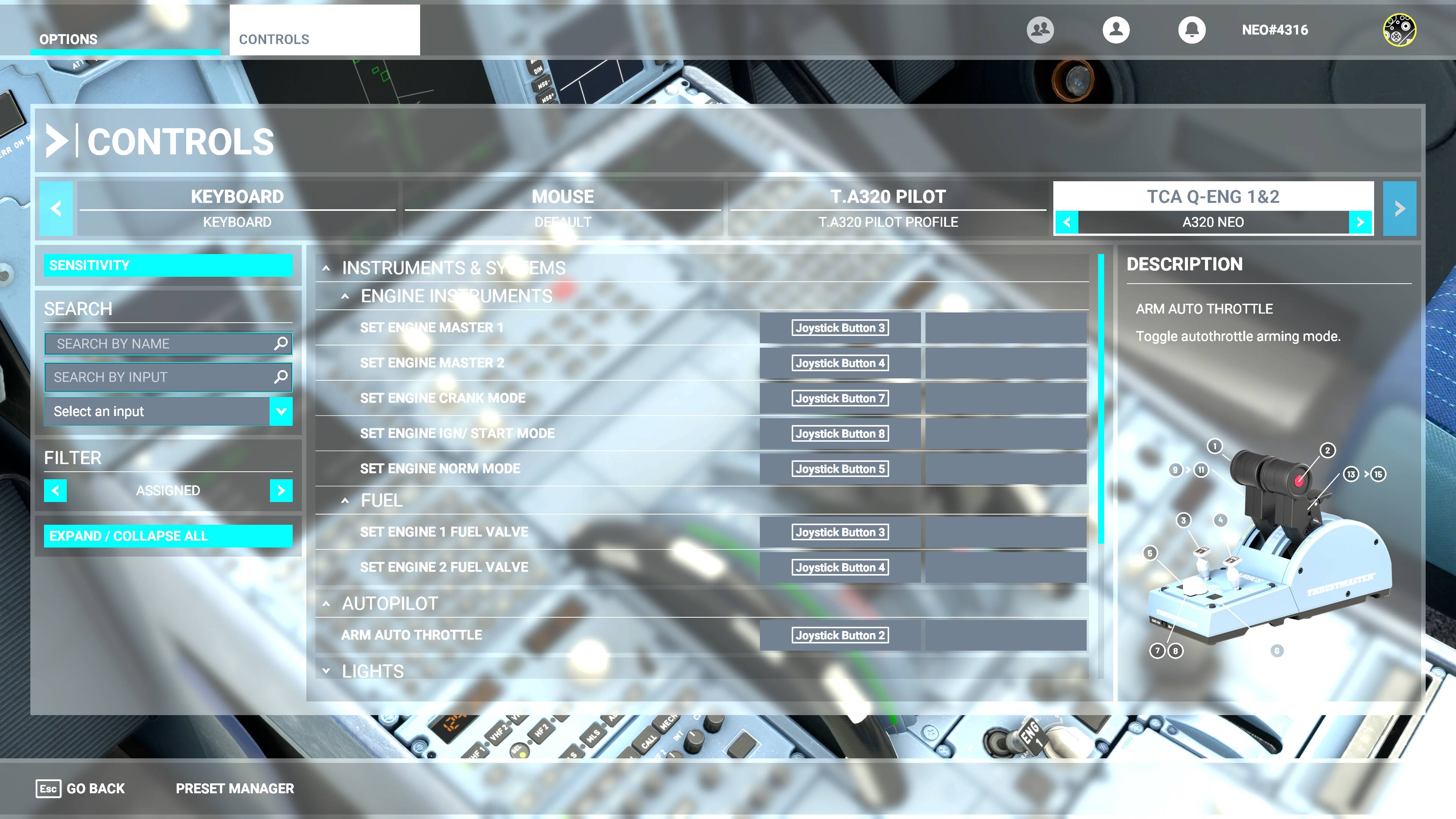Screen dimensions: 1456x819
Task: Click the NEO#4316 gamer avatar icon
Action: pos(1399,30)
